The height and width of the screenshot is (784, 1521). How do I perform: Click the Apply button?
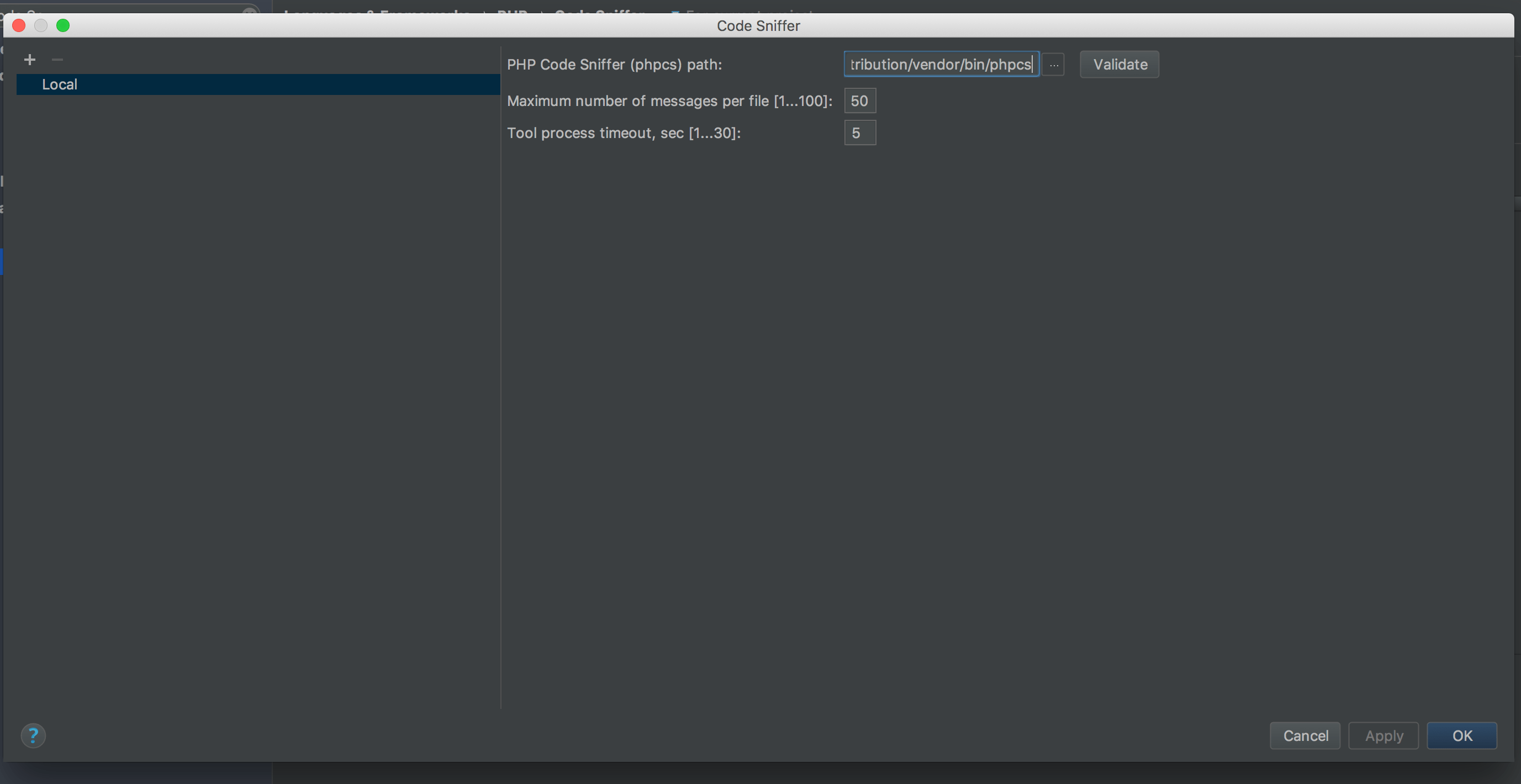(1383, 735)
